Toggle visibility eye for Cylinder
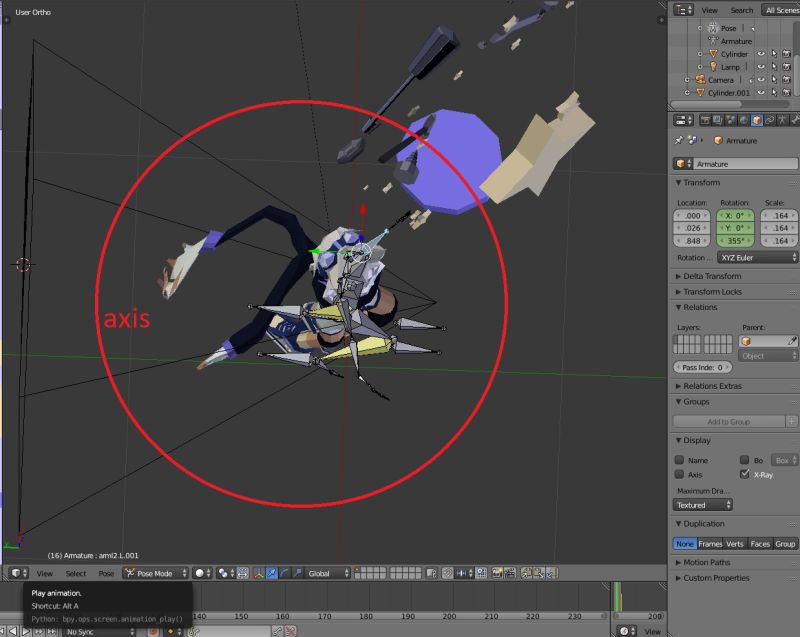Screen dimensions: 800x637 point(761,54)
